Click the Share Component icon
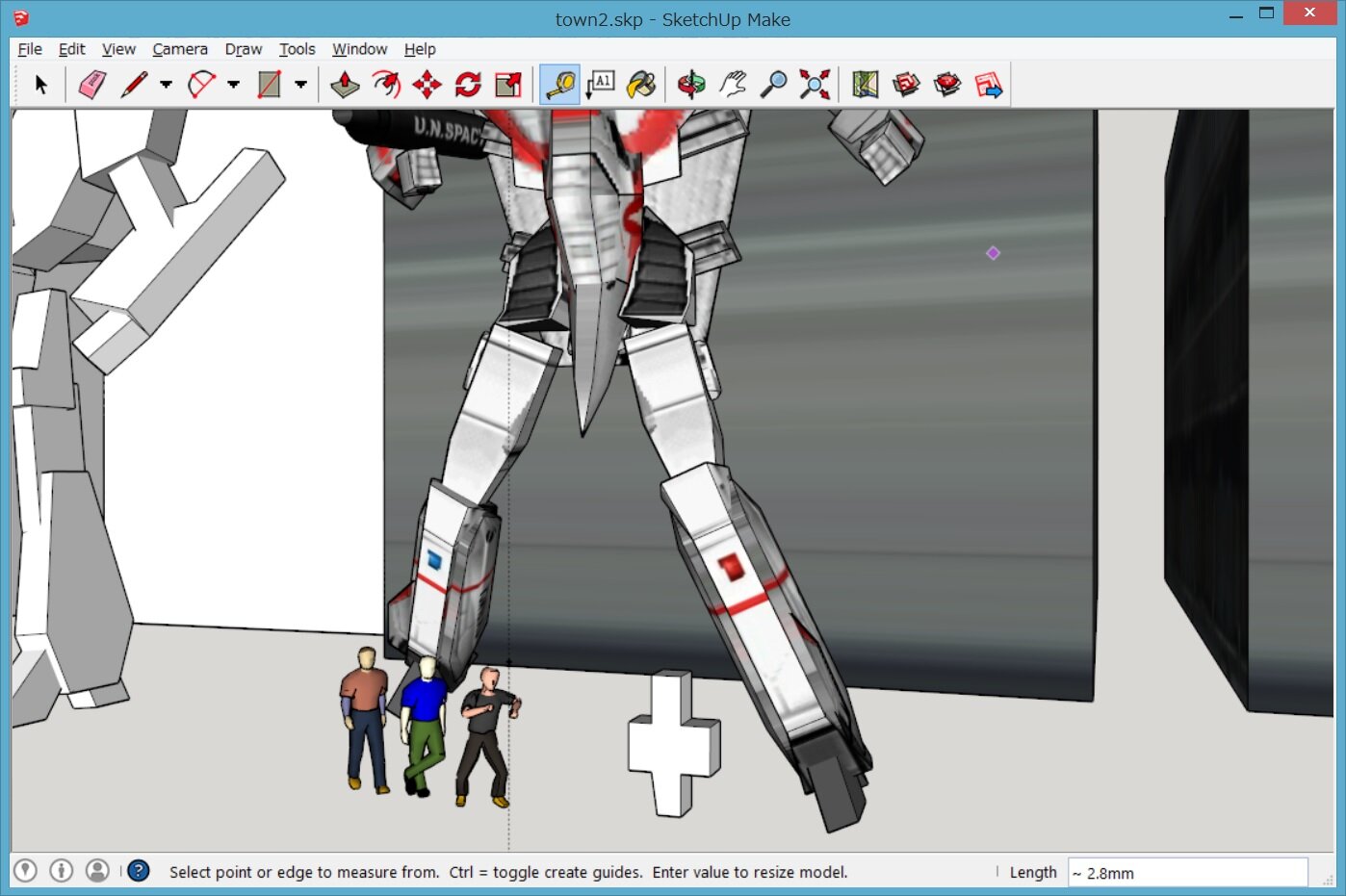Image resolution: width=1346 pixels, height=896 pixels. (989, 85)
